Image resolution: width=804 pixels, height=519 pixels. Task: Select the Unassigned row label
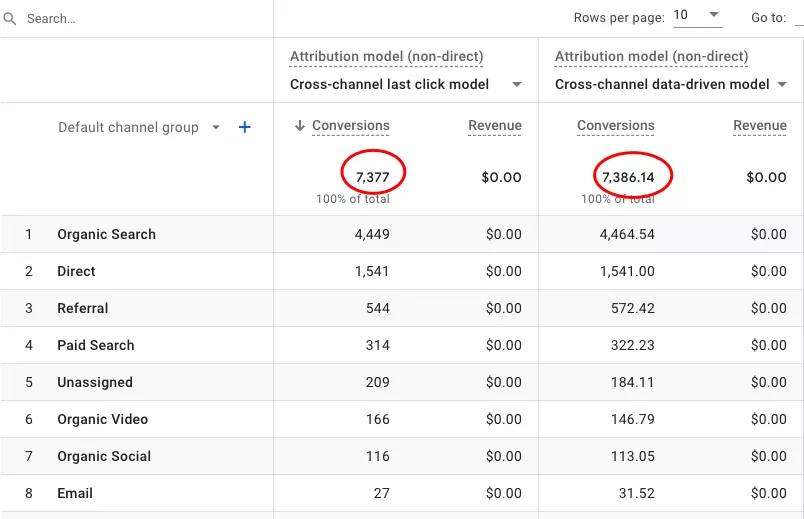point(95,382)
